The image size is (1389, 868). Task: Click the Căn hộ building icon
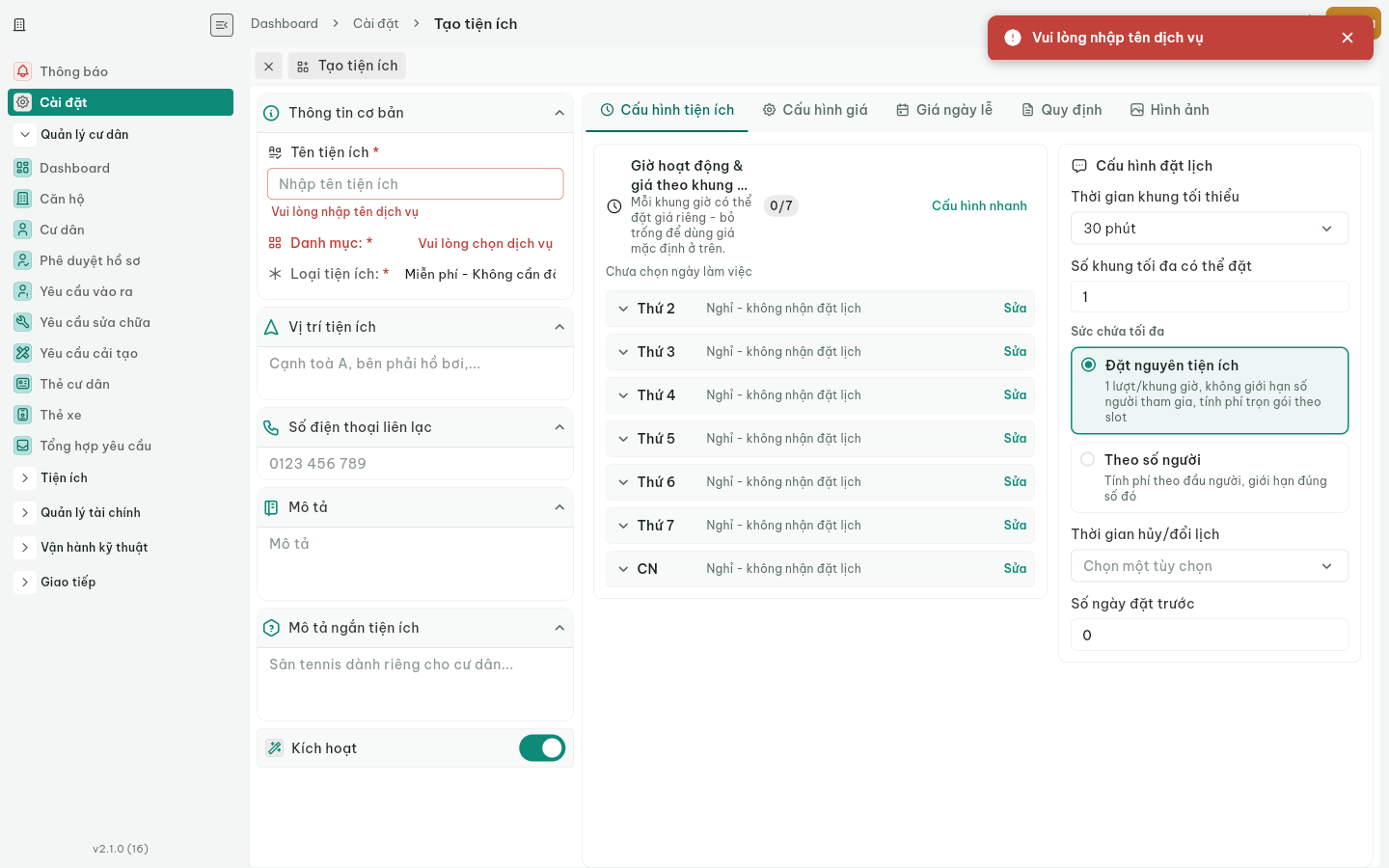tap(23, 199)
